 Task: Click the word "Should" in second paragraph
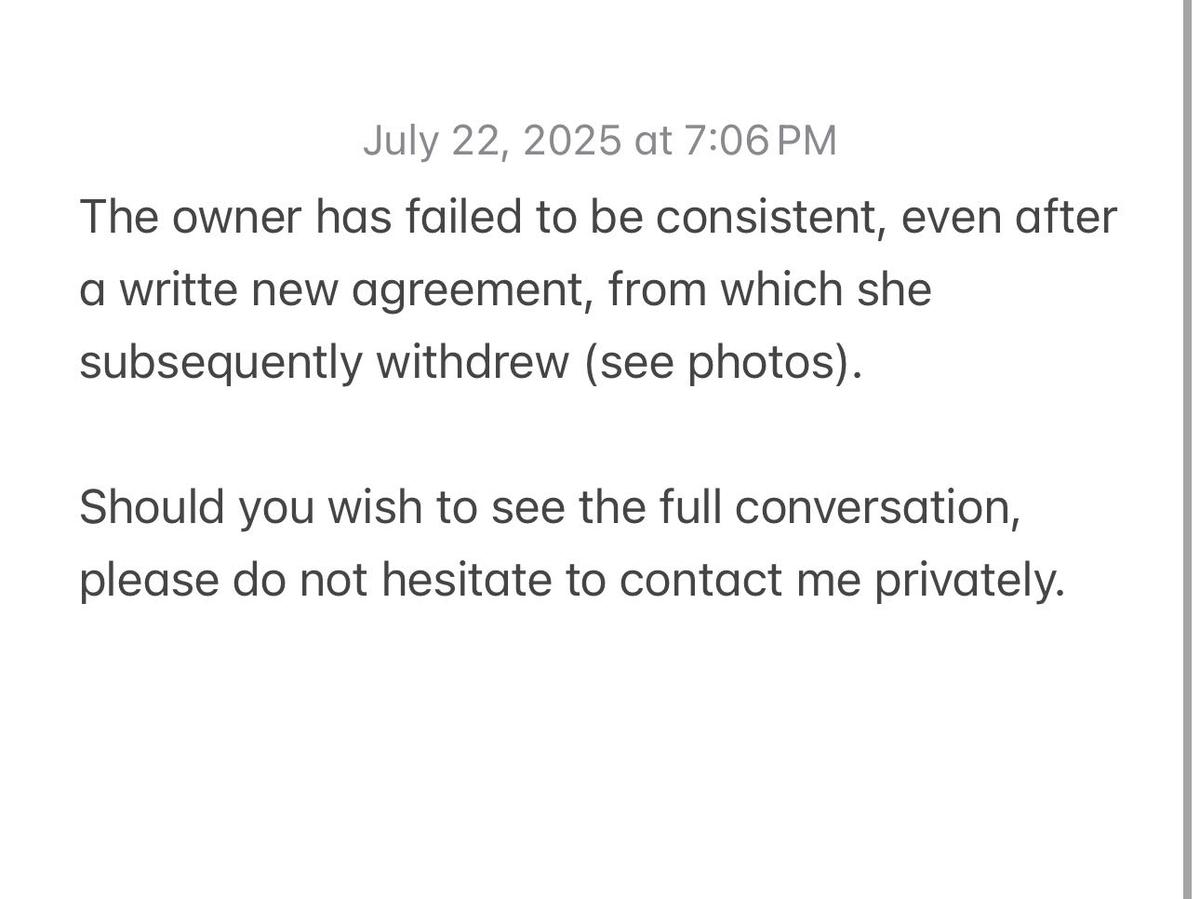tap(152, 507)
